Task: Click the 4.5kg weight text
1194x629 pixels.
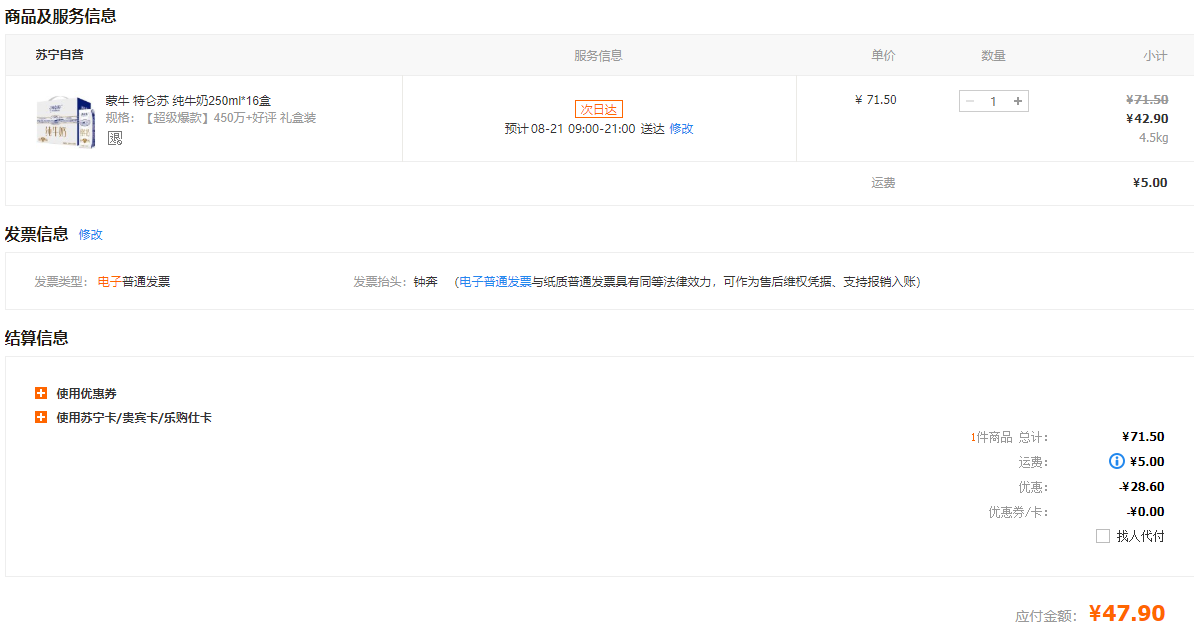Action: click(1154, 138)
